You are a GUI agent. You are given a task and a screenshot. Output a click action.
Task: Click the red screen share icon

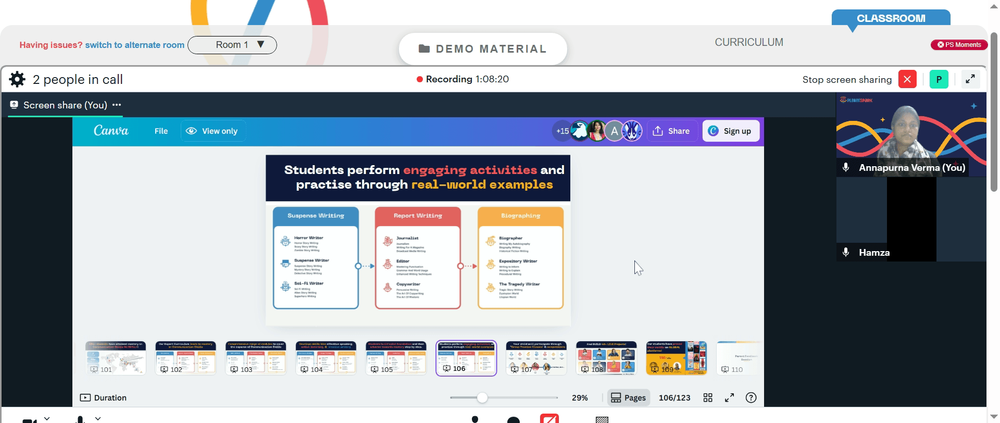(549, 419)
